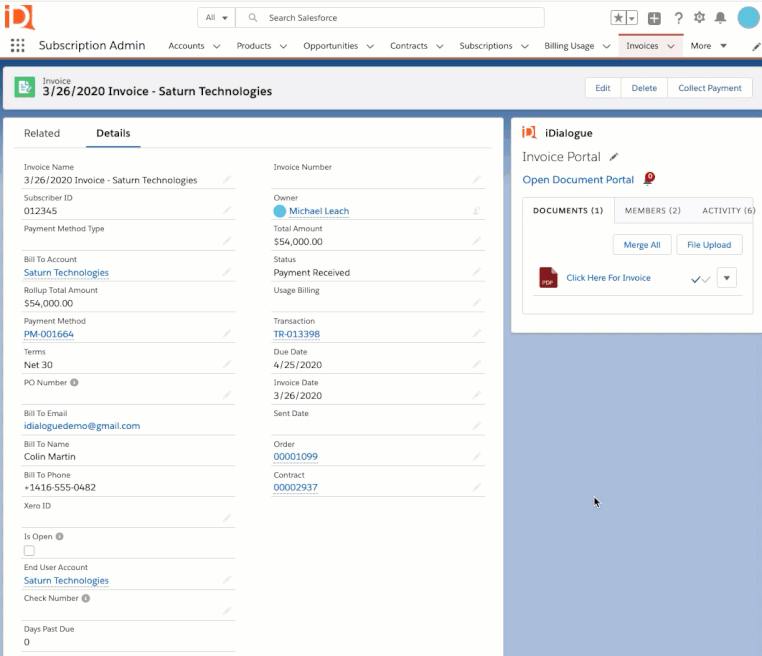Click the PO Number info icon
This screenshot has width=762, height=656.
click(x=74, y=382)
